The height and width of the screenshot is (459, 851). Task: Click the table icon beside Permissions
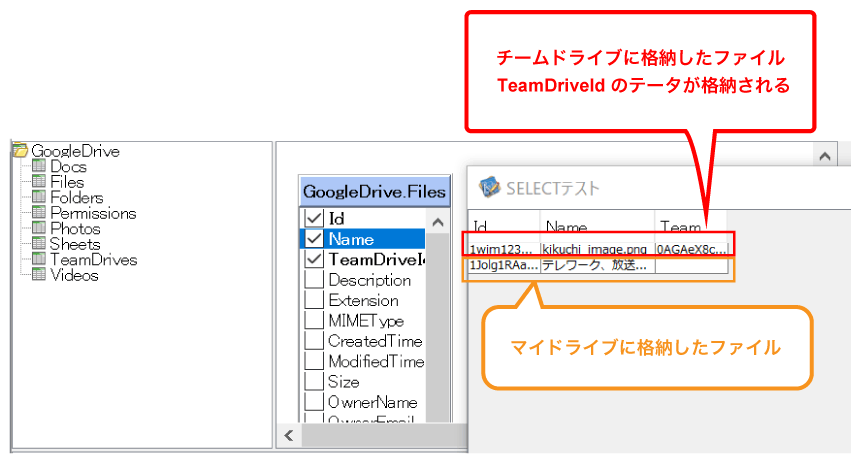click(x=39, y=212)
